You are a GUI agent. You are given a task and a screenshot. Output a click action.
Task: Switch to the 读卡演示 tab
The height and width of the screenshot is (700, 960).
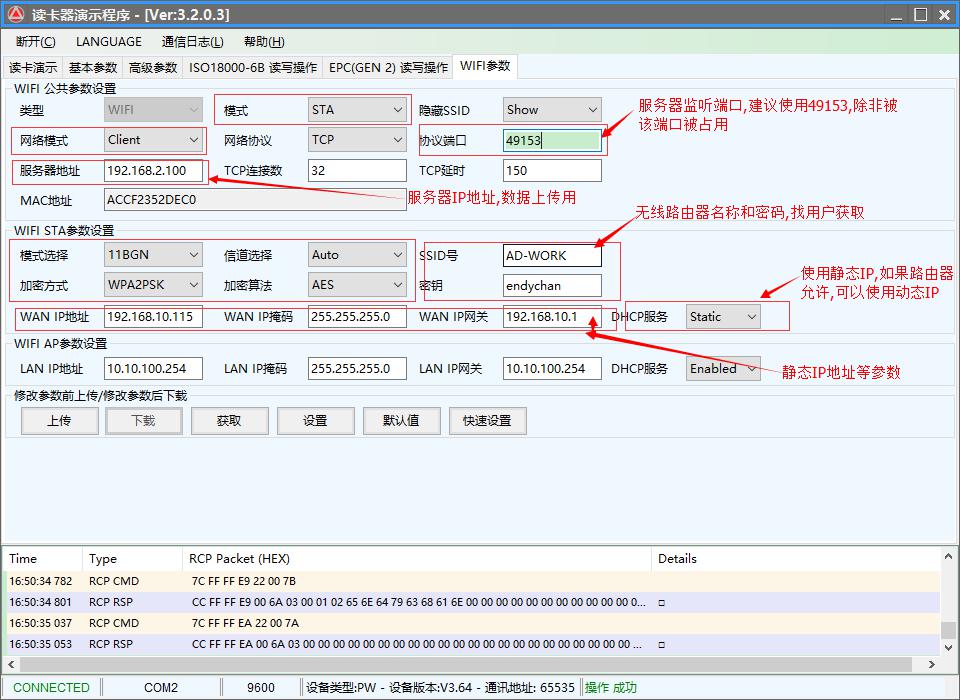tap(33, 67)
